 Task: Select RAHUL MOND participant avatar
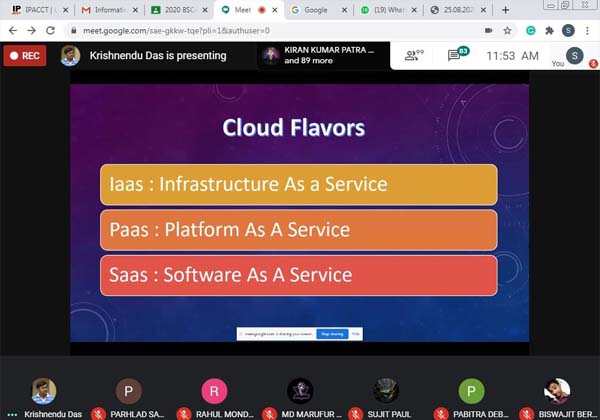(x=214, y=391)
